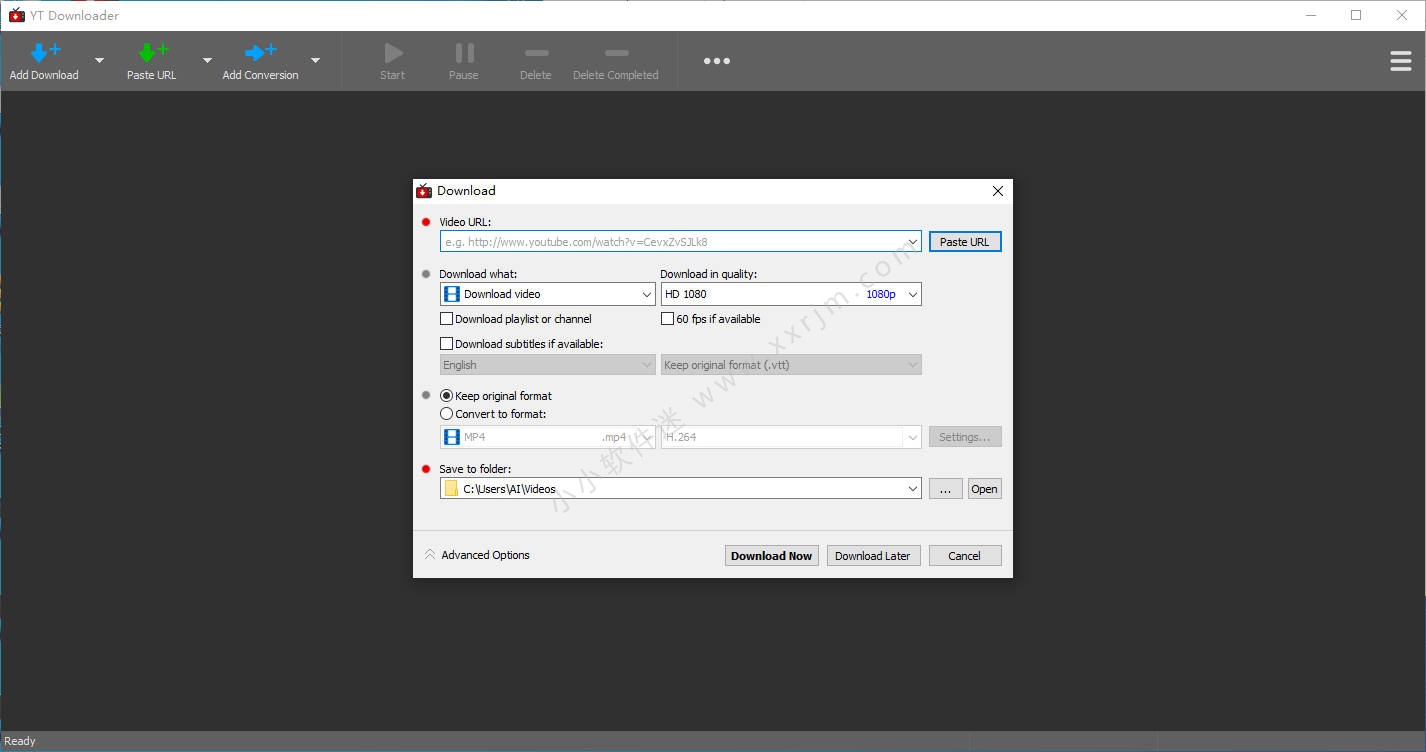The image size is (1426, 752).
Task: Open the Download what combo box
Action: pyautogui.click(x=548, y=294)
